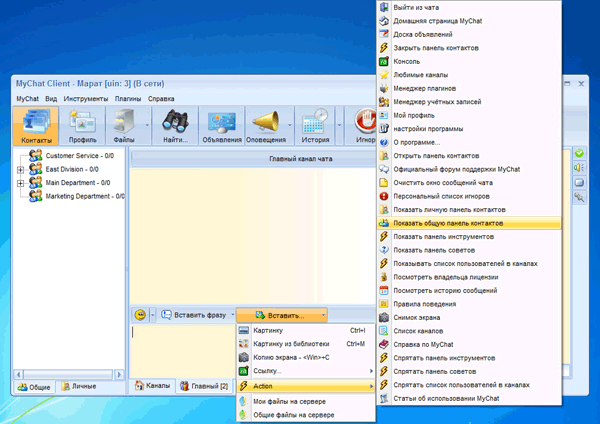Select Выйти из чата action
The height and width of the screenshot is (424, 600).
(x=469, y=8)
